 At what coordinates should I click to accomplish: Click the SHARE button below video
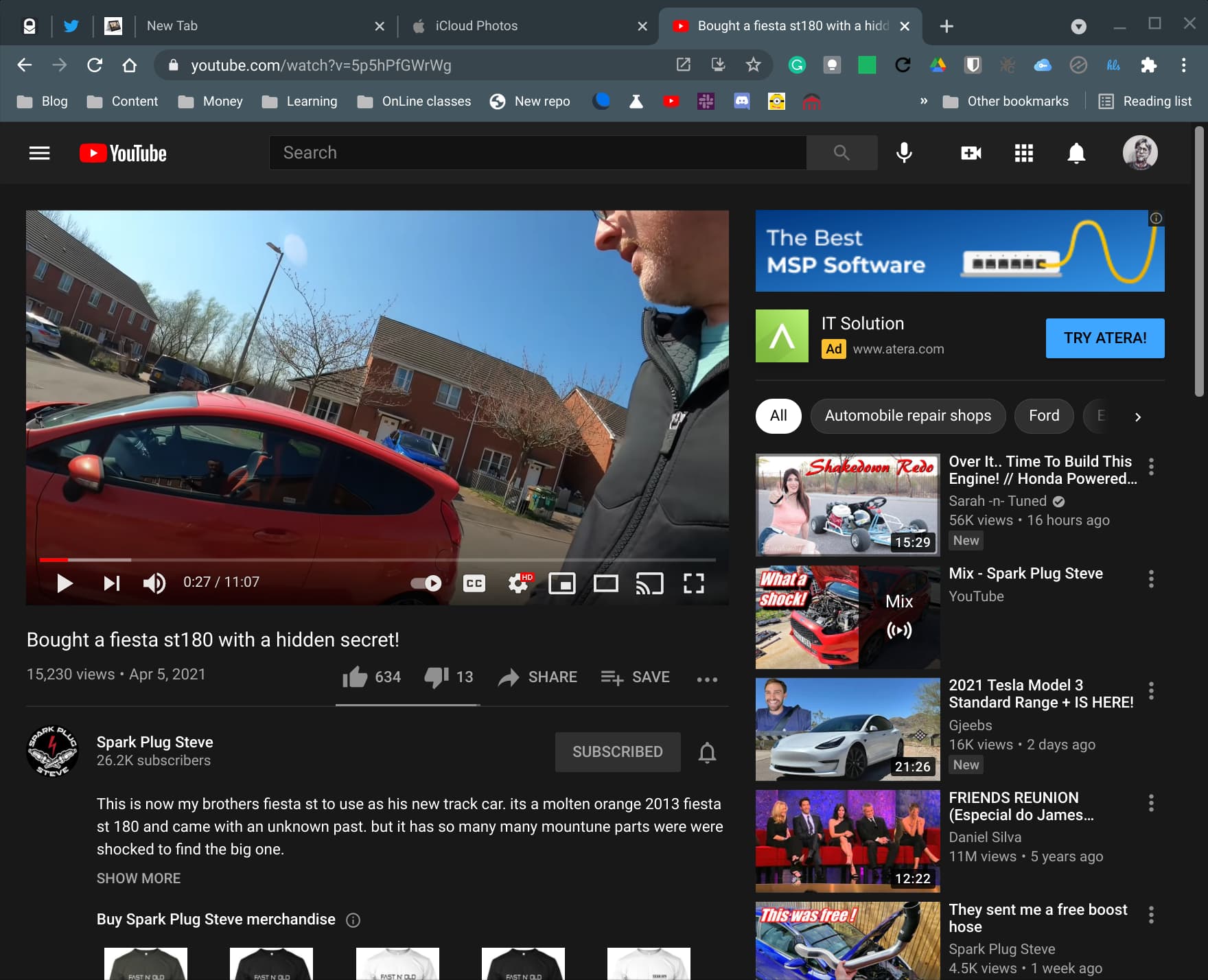click(x=538, y=677)
